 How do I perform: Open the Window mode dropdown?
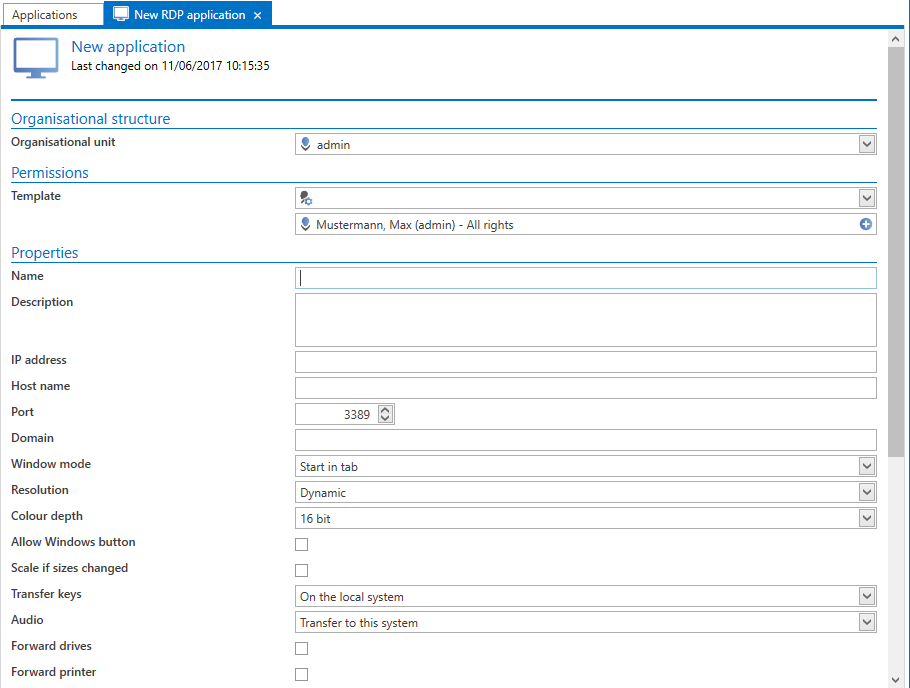[x=867, y=466]
